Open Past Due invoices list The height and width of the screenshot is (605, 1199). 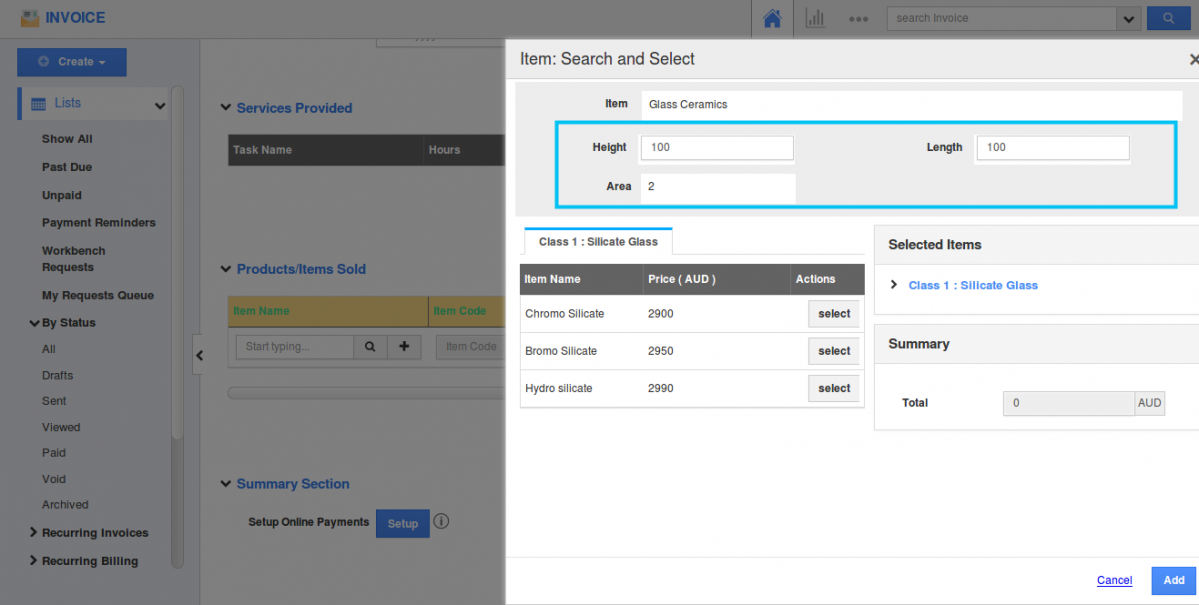(x=67, y=167)
